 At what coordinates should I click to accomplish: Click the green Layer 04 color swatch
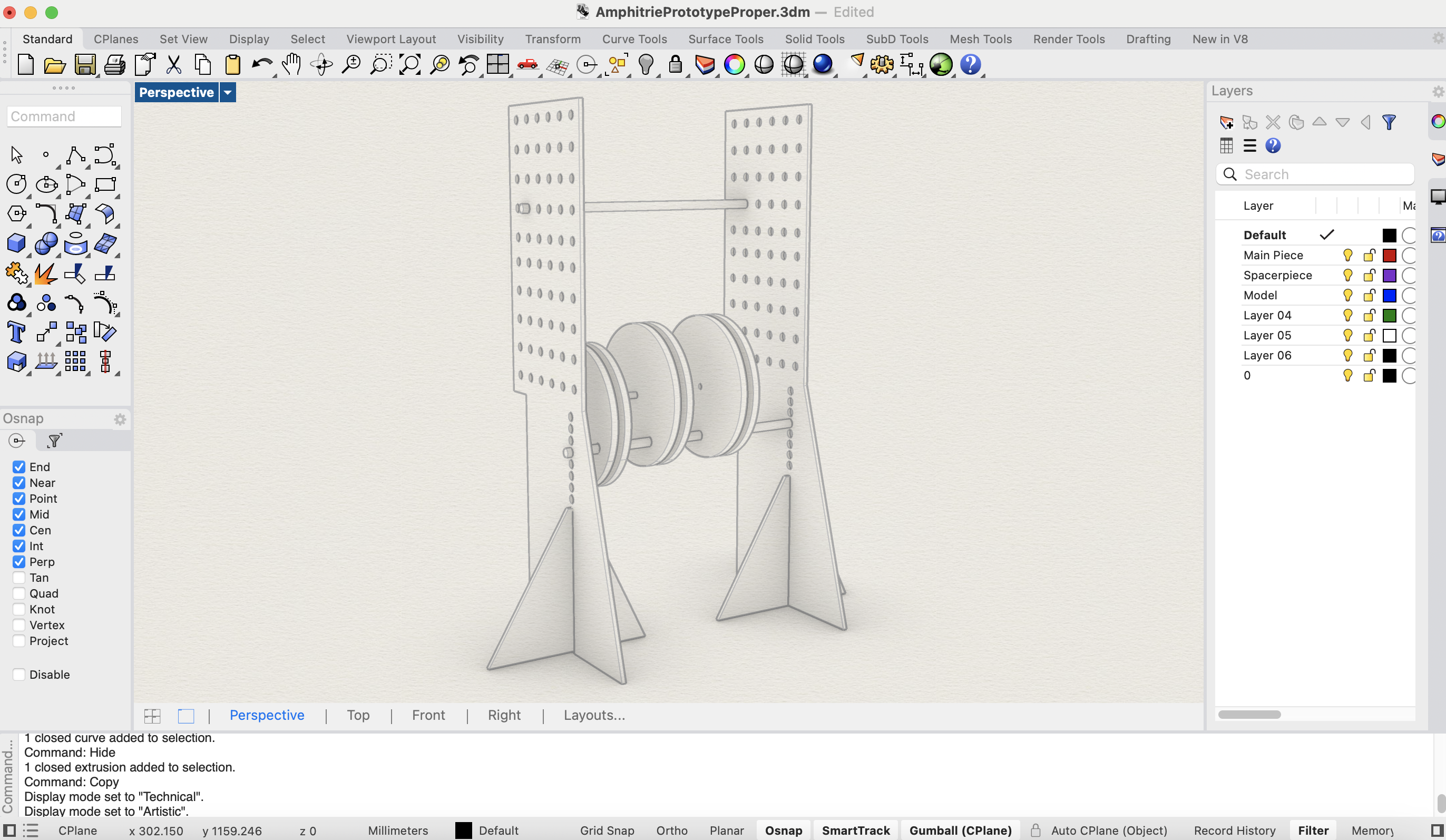[x=1389, y=316]
